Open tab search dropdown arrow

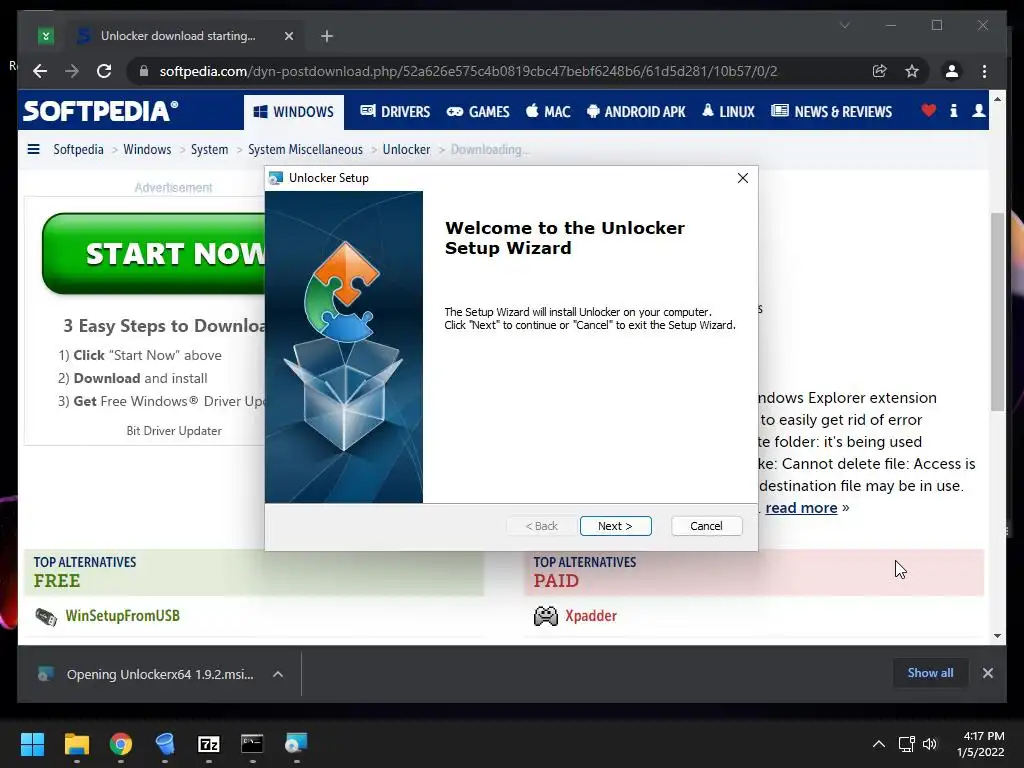[844, 25]
